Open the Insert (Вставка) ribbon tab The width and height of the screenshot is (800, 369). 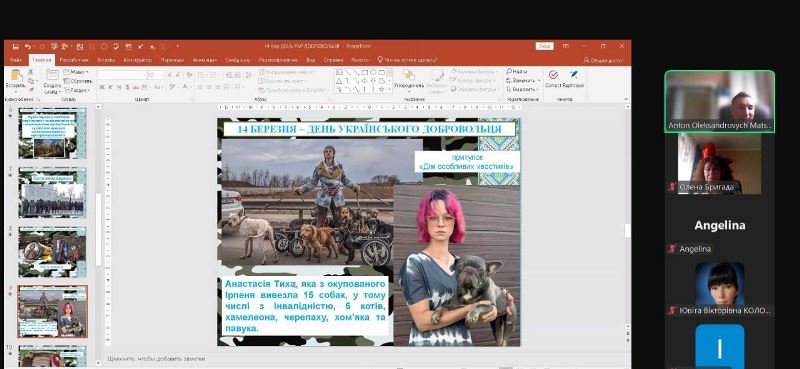pyautogui.click(x=106, y=60)
